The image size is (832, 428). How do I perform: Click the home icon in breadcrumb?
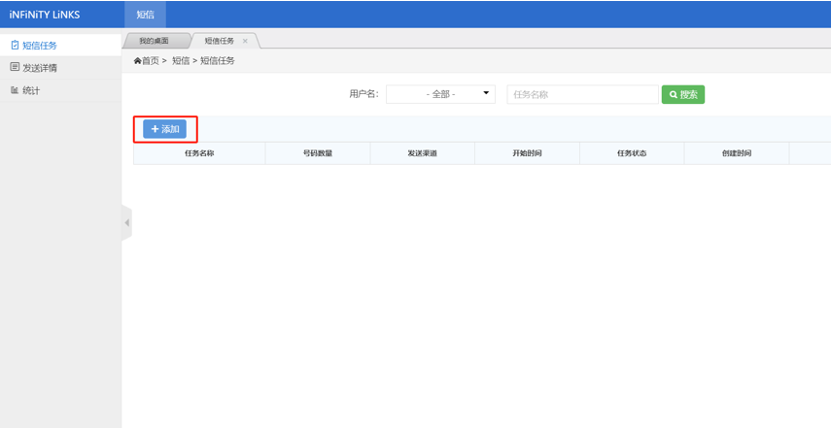138,61
